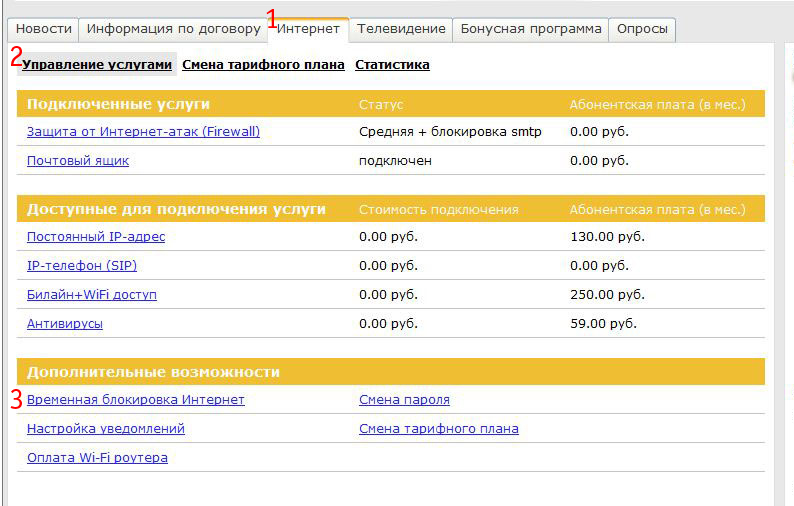Go to Бонусная программа tab
The image size is (794, 506).
coord(531,29)
